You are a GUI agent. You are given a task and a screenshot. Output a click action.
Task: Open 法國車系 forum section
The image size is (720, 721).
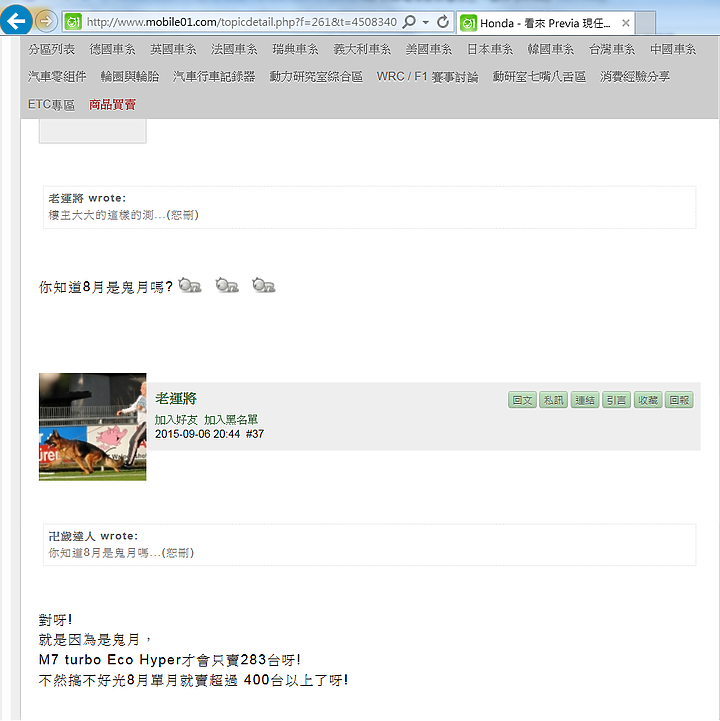pyautogui.click(x=234, y=49)
